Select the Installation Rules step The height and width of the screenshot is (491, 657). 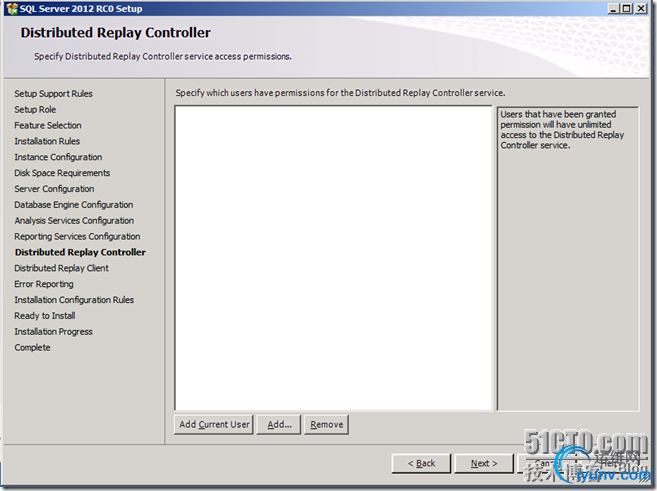pyautogui.click(x=47, y=142)
